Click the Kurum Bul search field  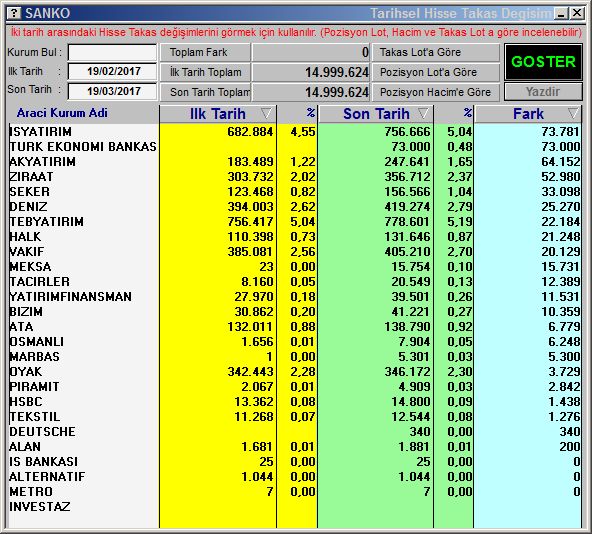click(112, 52)
